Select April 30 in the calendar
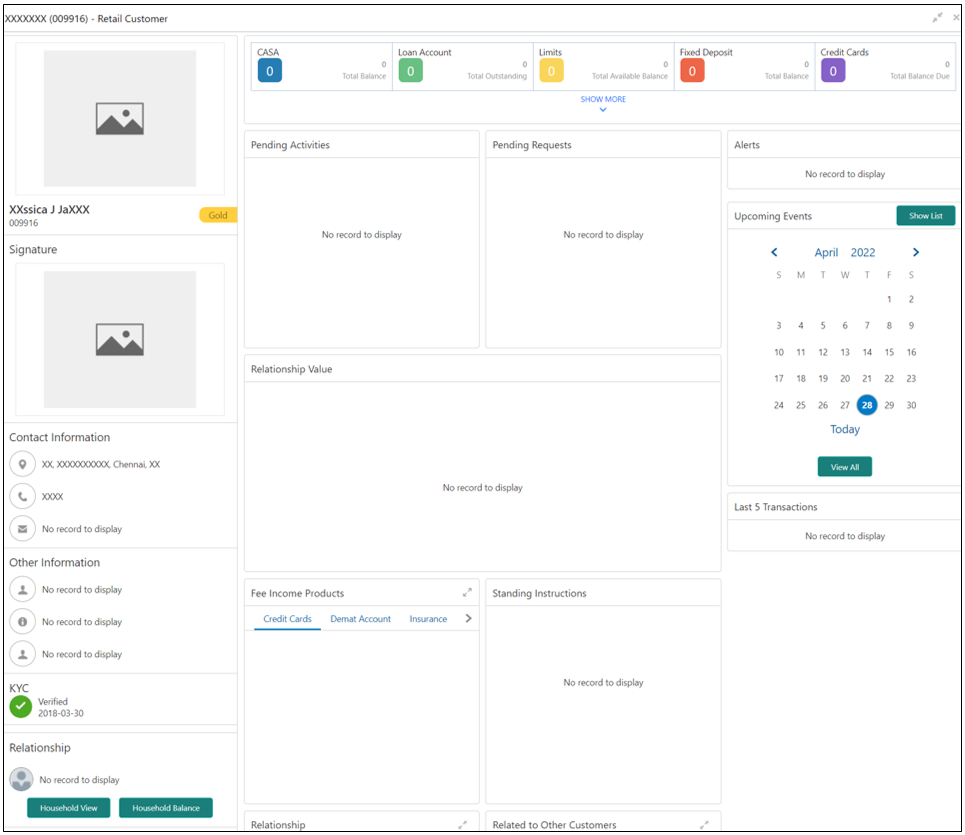 click(911, 405)
